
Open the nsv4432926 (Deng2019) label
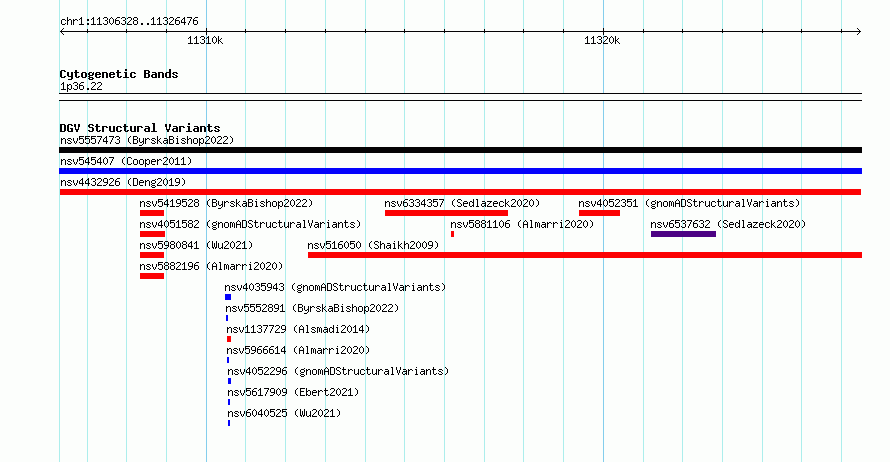tap(123, 182)
